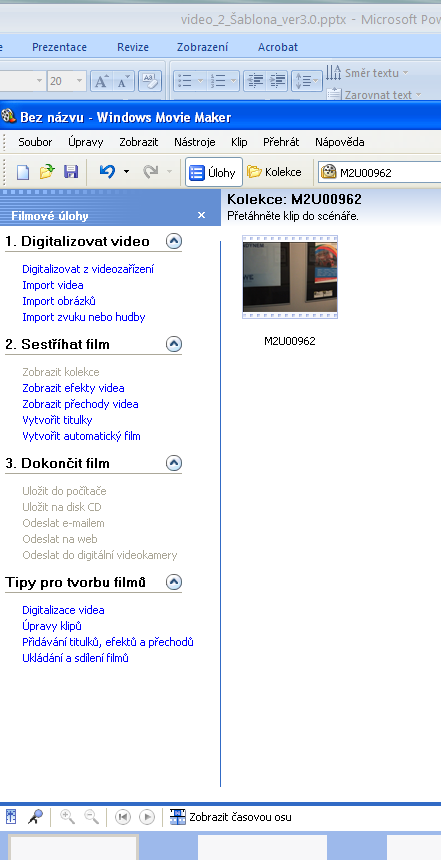
Task: Open the Nápověda menu
Action: point(340,142)
